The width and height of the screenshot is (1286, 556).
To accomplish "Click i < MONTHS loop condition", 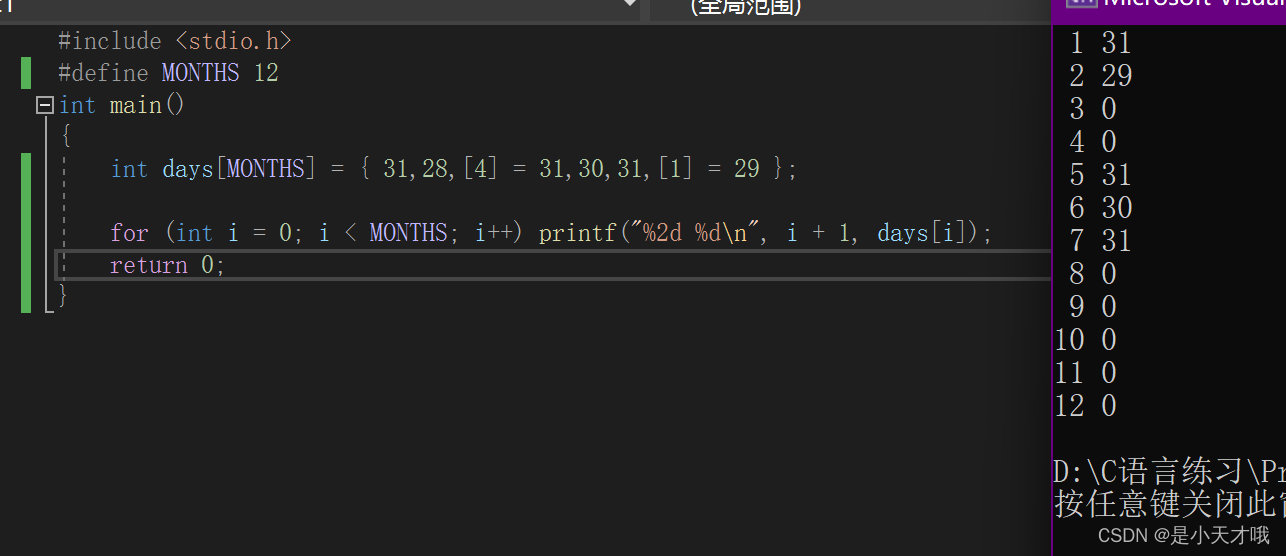I will pyautogui.click(x=383, y=233).
